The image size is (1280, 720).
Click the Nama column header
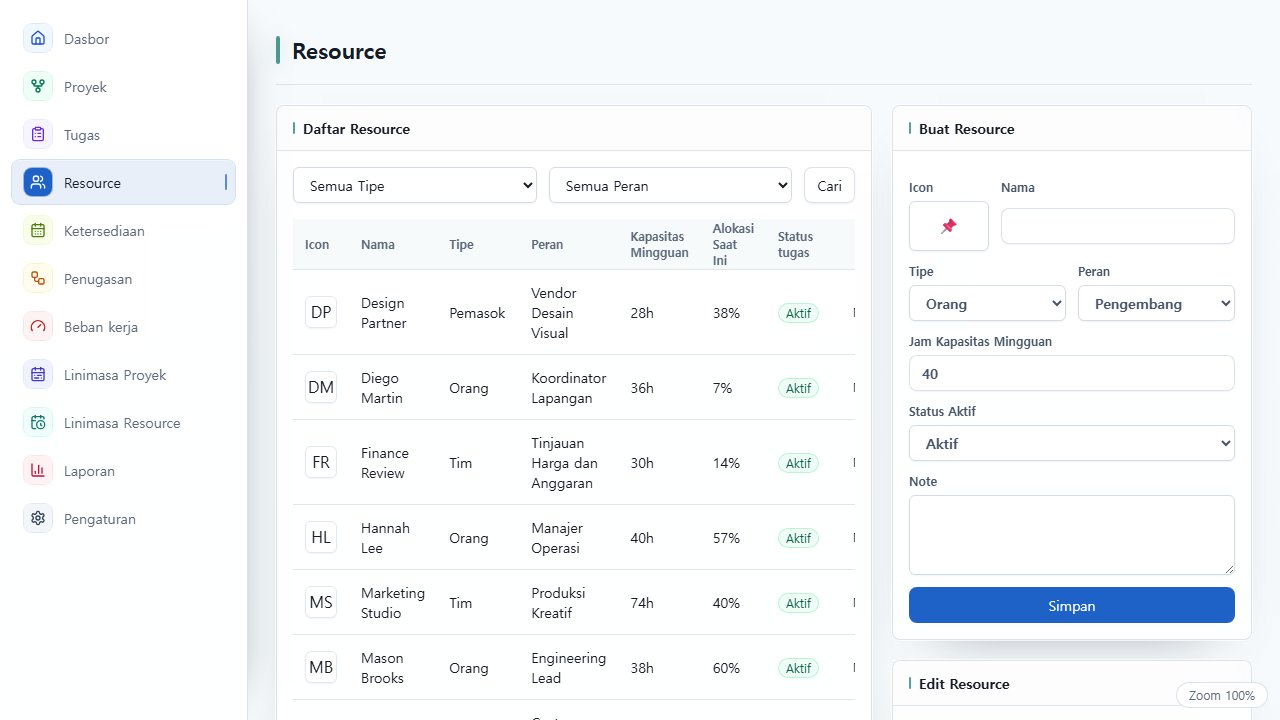coord(378,245)
